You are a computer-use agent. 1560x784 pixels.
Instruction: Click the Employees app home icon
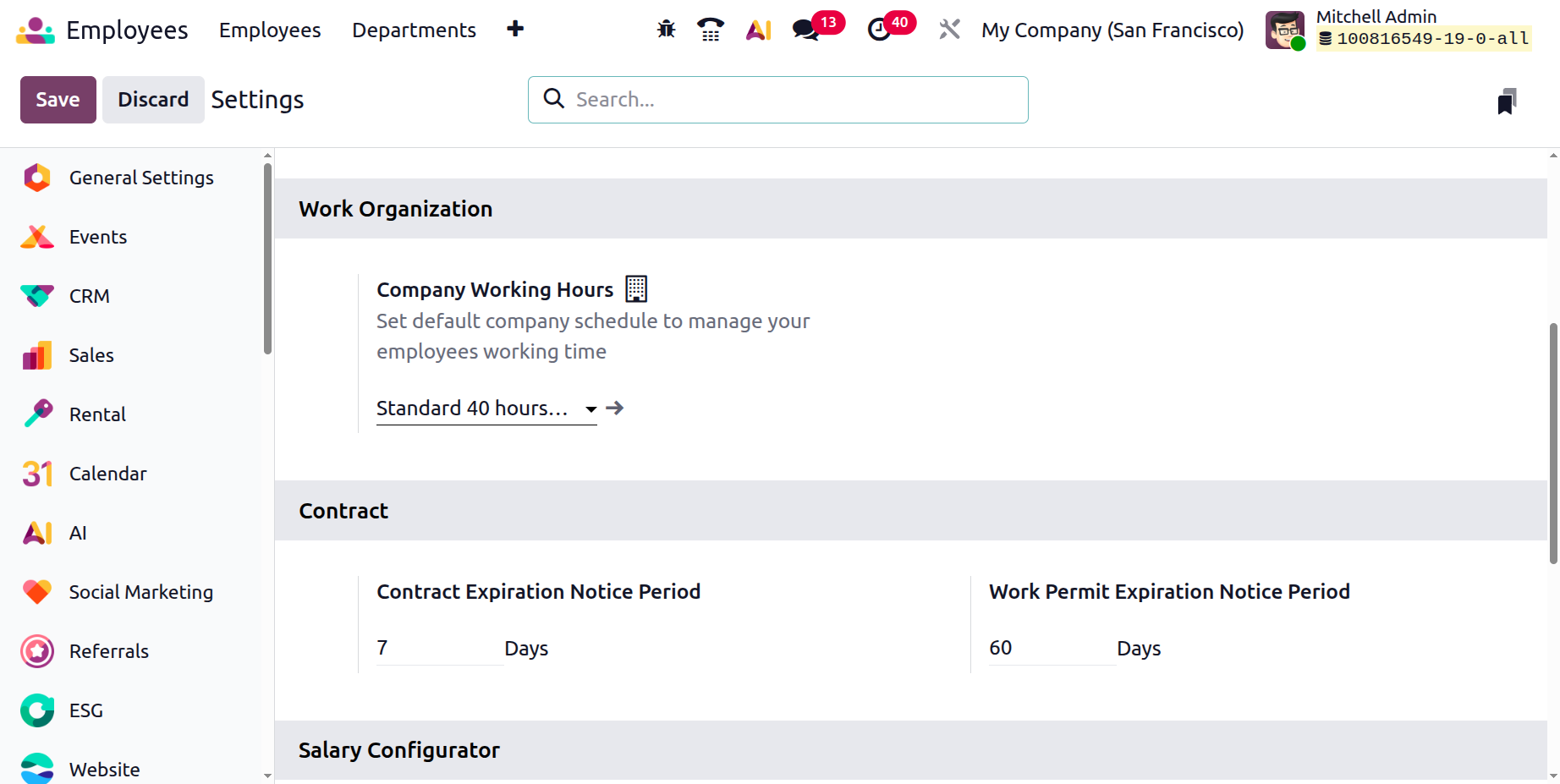click(x=35, y=30)
